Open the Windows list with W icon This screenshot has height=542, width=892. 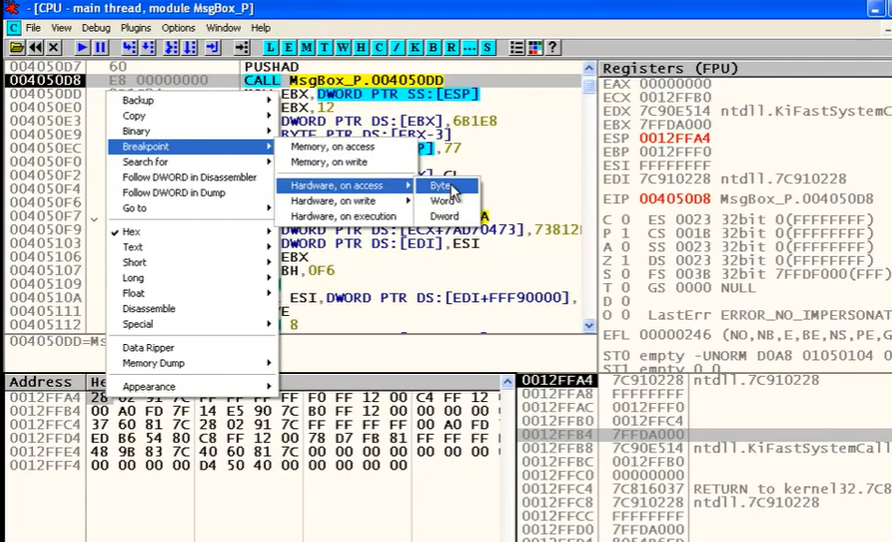342,48
